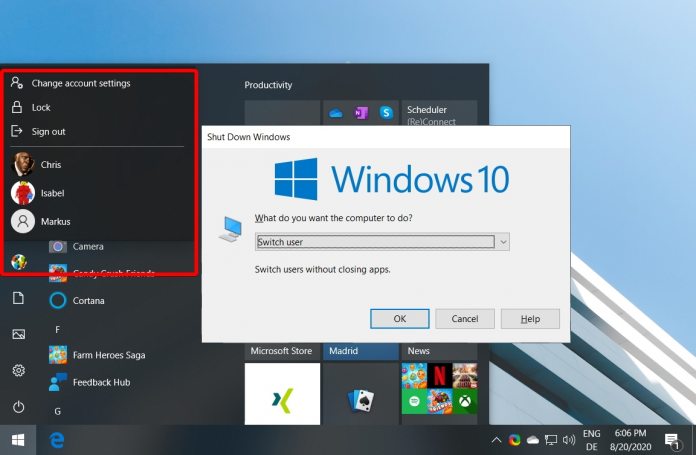Screen dimensions: 696x455
Task: Open Documents from Start sidebar
Action: click(18, 298)
